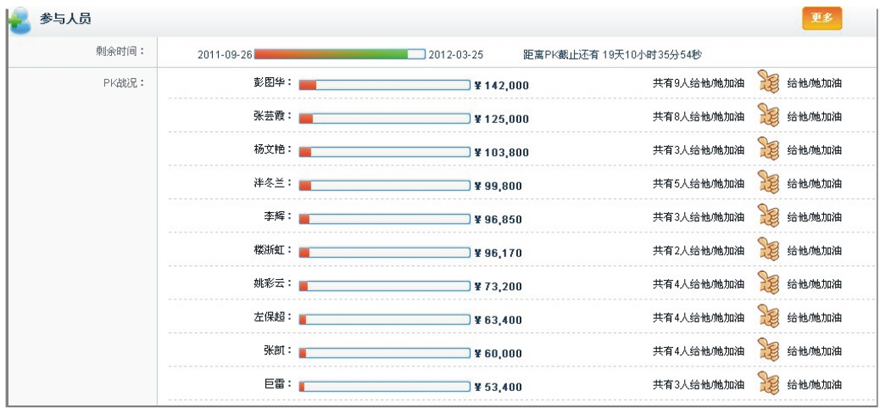Click 给他/她加油 link in the ¥63,400 row
The width and height of the screenshot is (880, 408).
pos(814,318)
